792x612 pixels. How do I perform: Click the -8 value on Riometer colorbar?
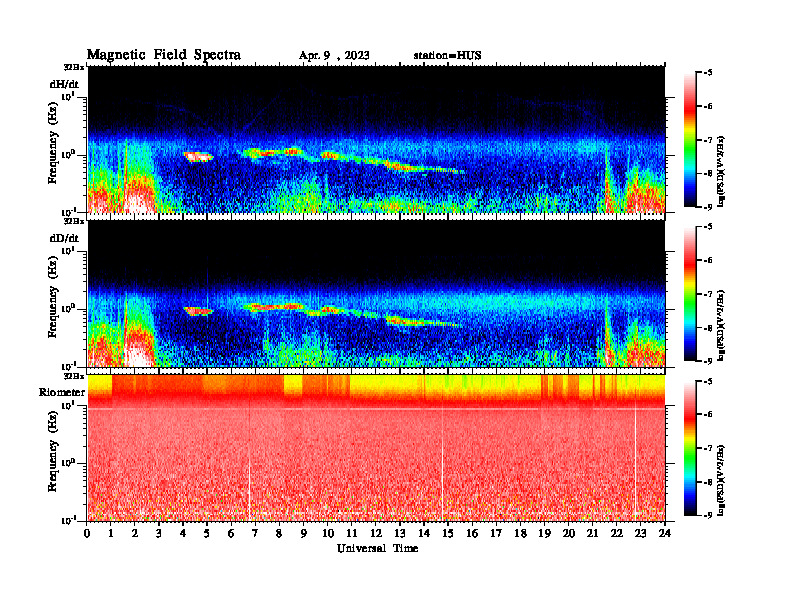pos(708,482)
